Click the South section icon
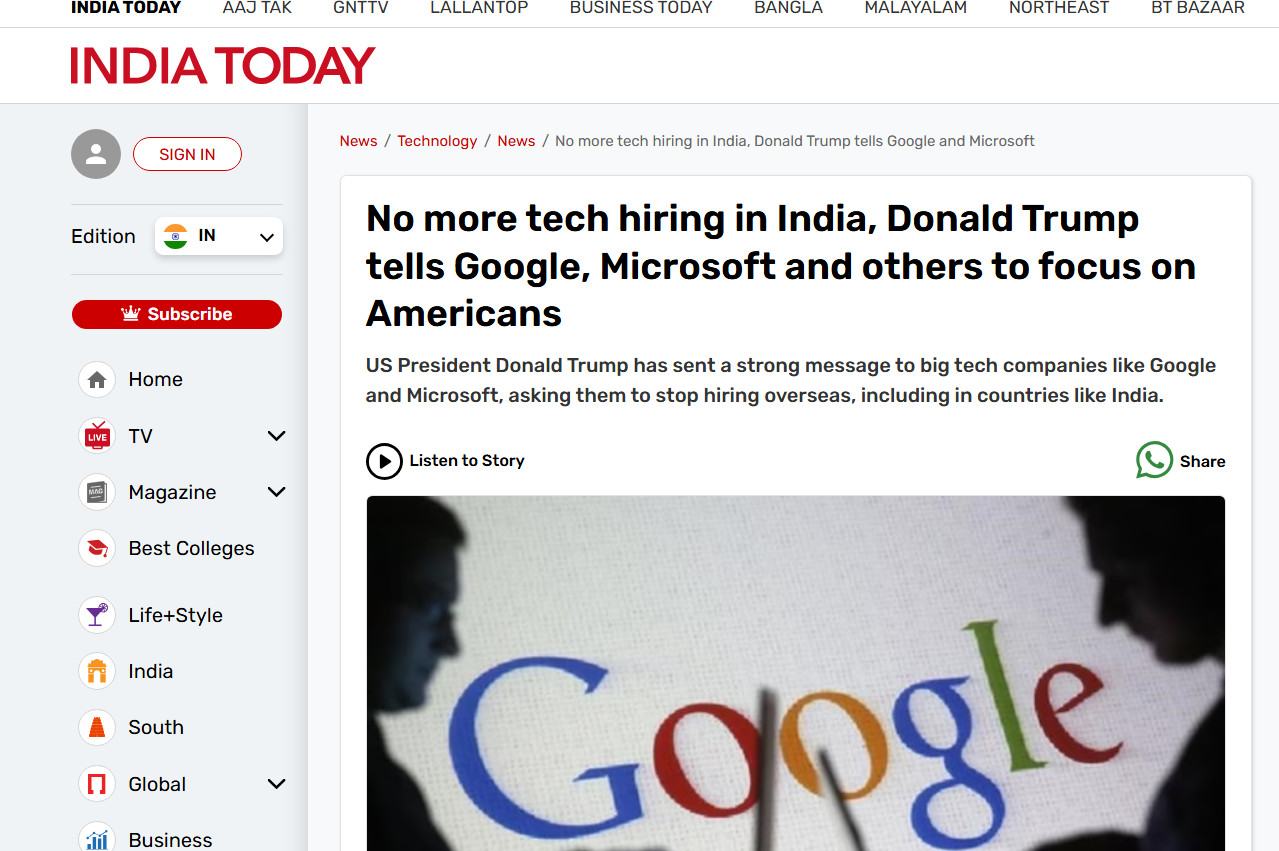The image size is (1279, 851). click(97, 727)
